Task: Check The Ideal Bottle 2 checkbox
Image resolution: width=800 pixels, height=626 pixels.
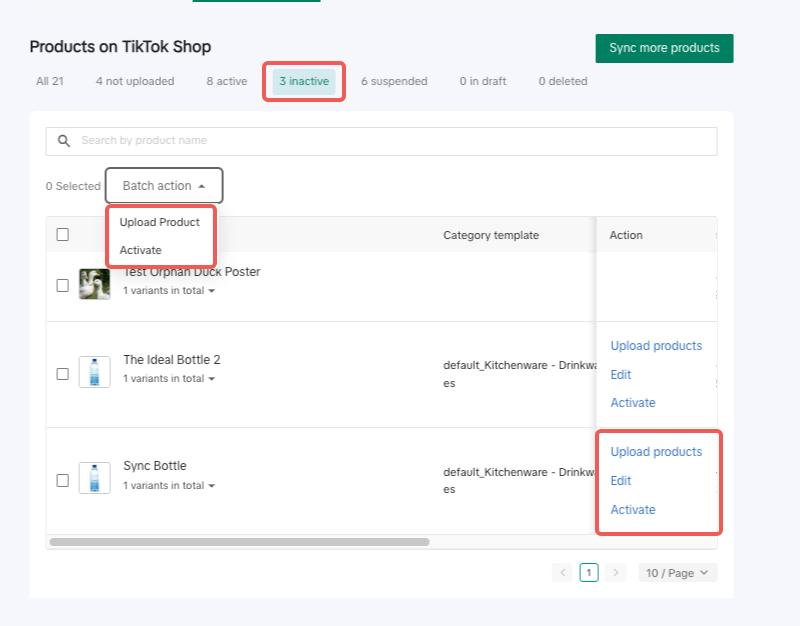Action: tap(63, 373)
